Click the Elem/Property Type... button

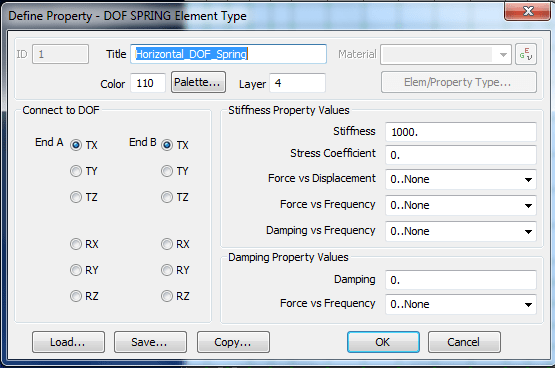point(459,82)
